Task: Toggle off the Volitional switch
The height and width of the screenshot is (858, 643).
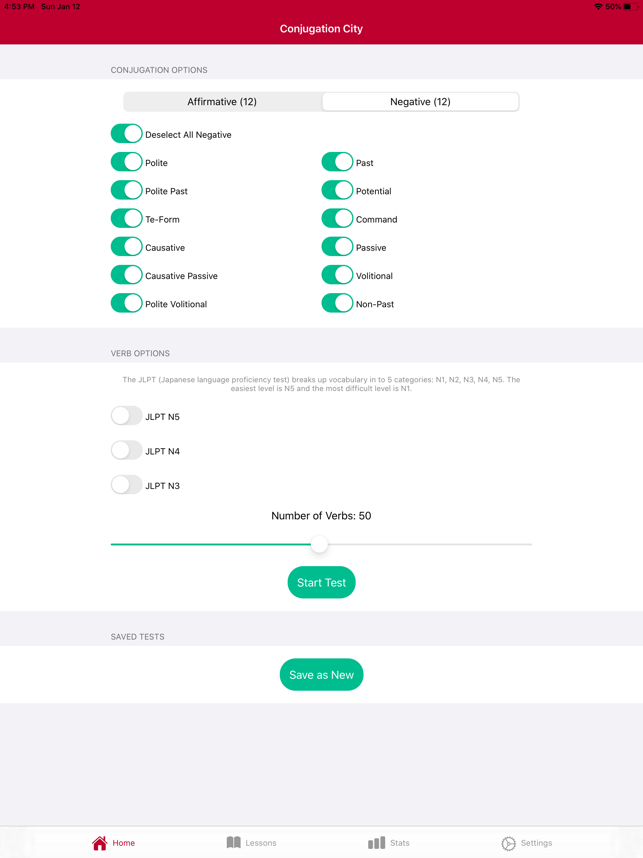Action: [x=337, y=275]
